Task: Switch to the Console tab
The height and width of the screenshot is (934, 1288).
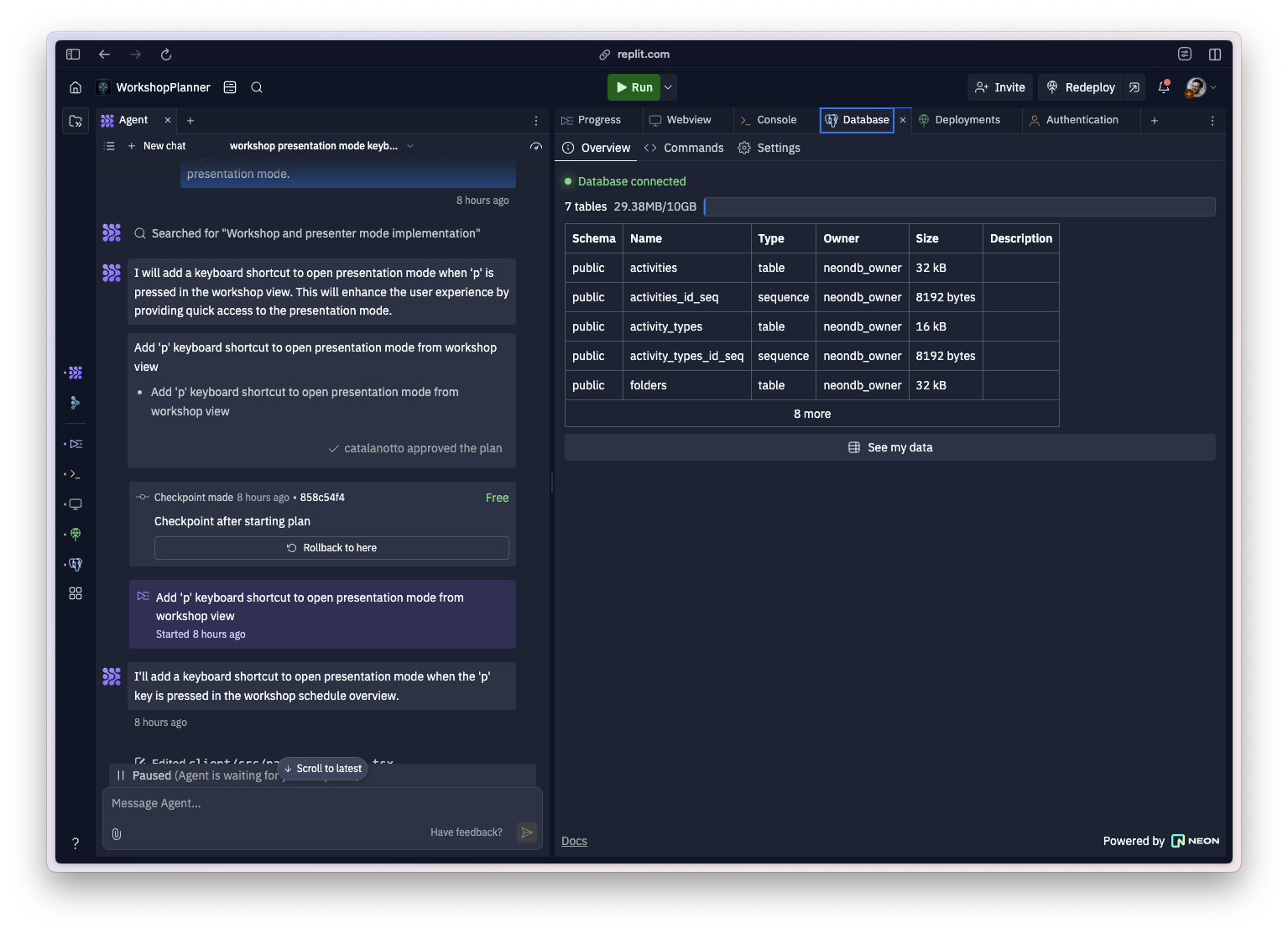Action: (x=776, y=120)
